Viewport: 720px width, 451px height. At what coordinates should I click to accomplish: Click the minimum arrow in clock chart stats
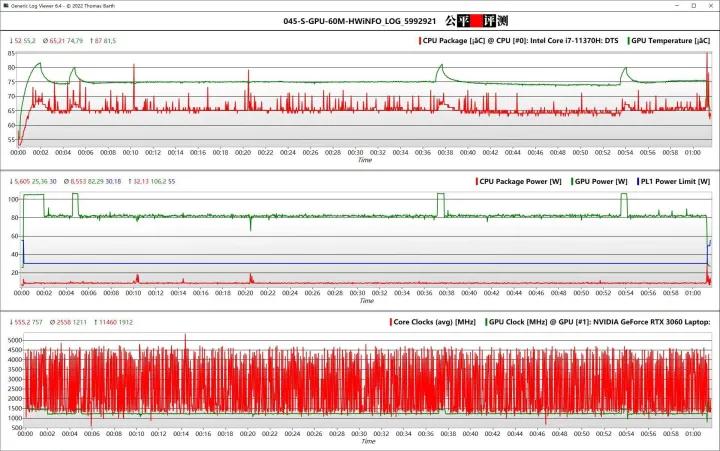(11, 322)
